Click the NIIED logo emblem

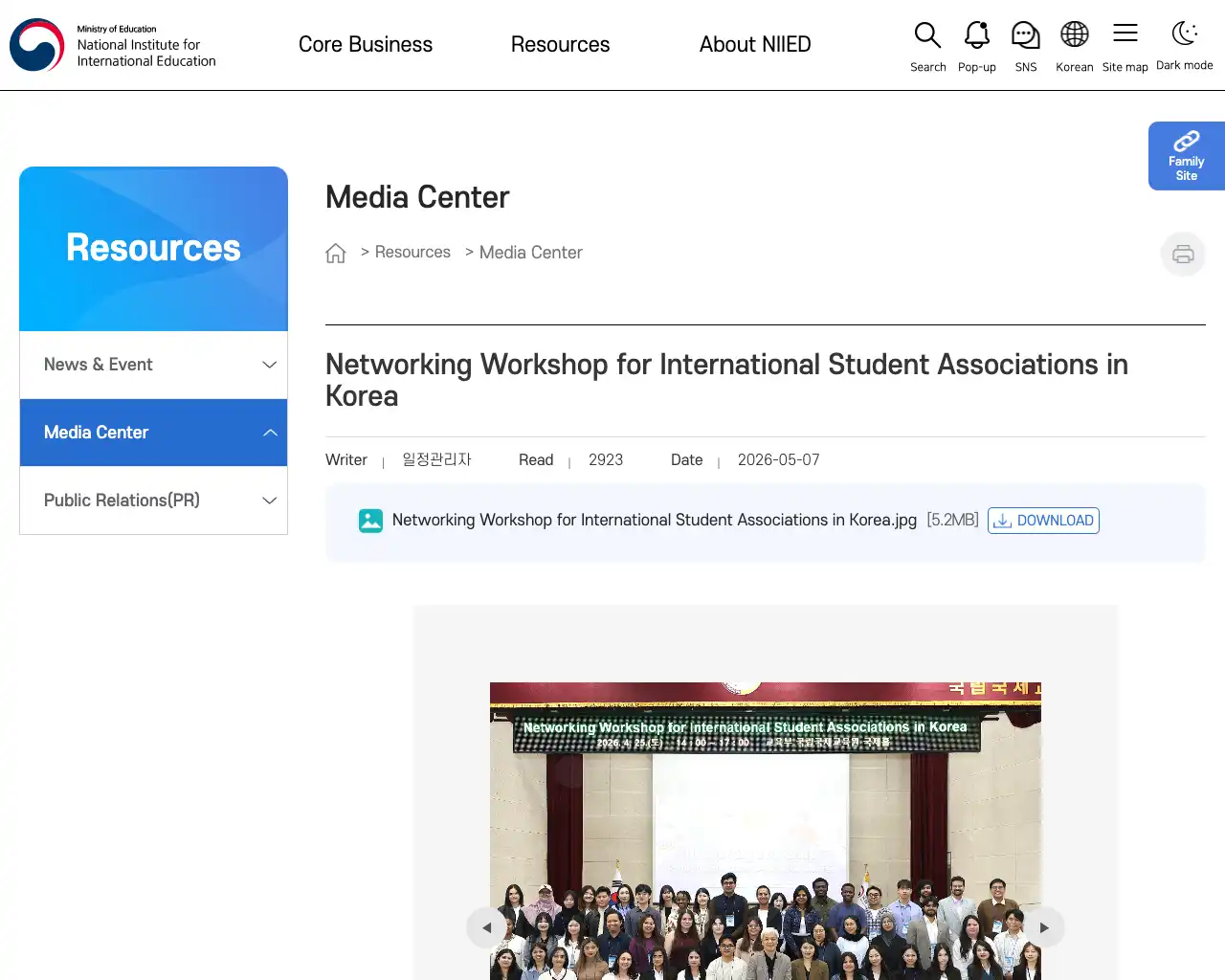37,45
